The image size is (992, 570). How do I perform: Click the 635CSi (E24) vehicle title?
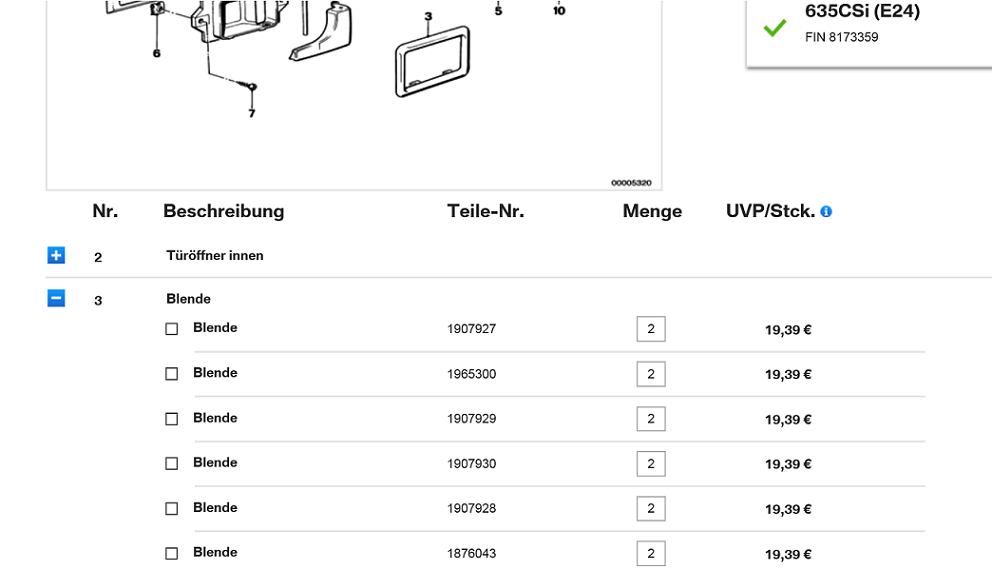[x=862, y=12]
